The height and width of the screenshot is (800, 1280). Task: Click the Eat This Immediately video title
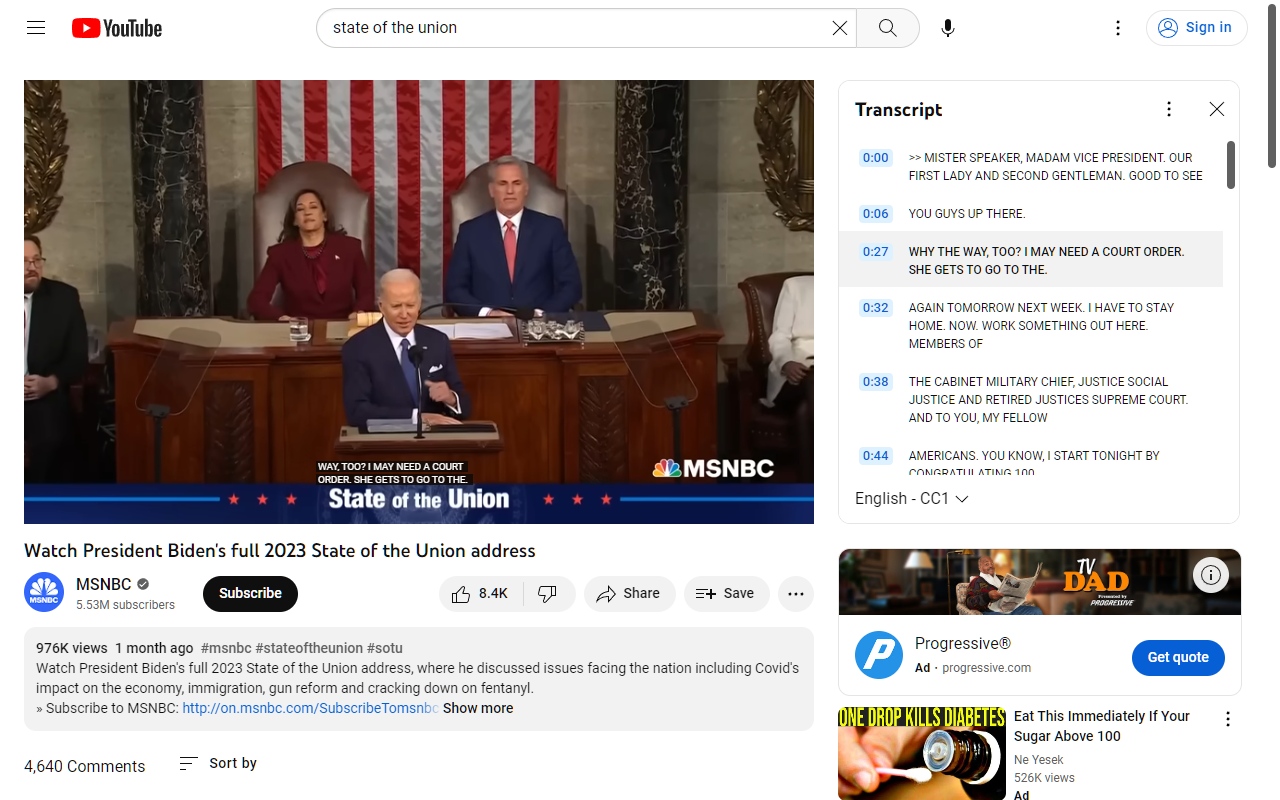[1102, 726]
